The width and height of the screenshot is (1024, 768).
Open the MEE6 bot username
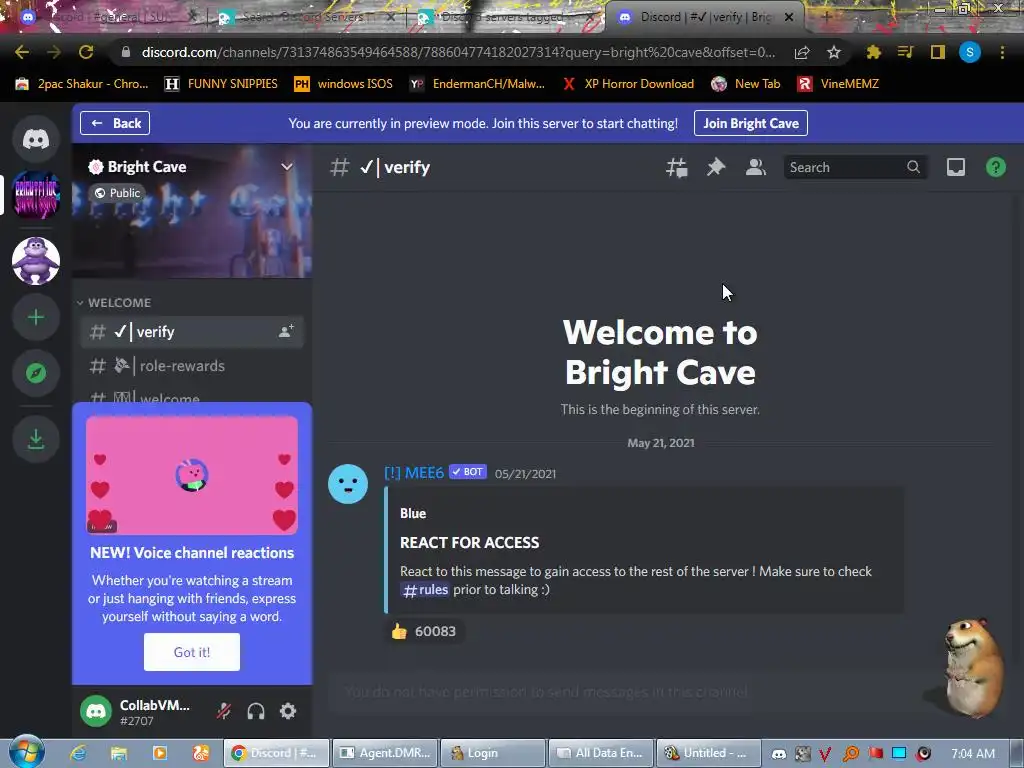414,473
